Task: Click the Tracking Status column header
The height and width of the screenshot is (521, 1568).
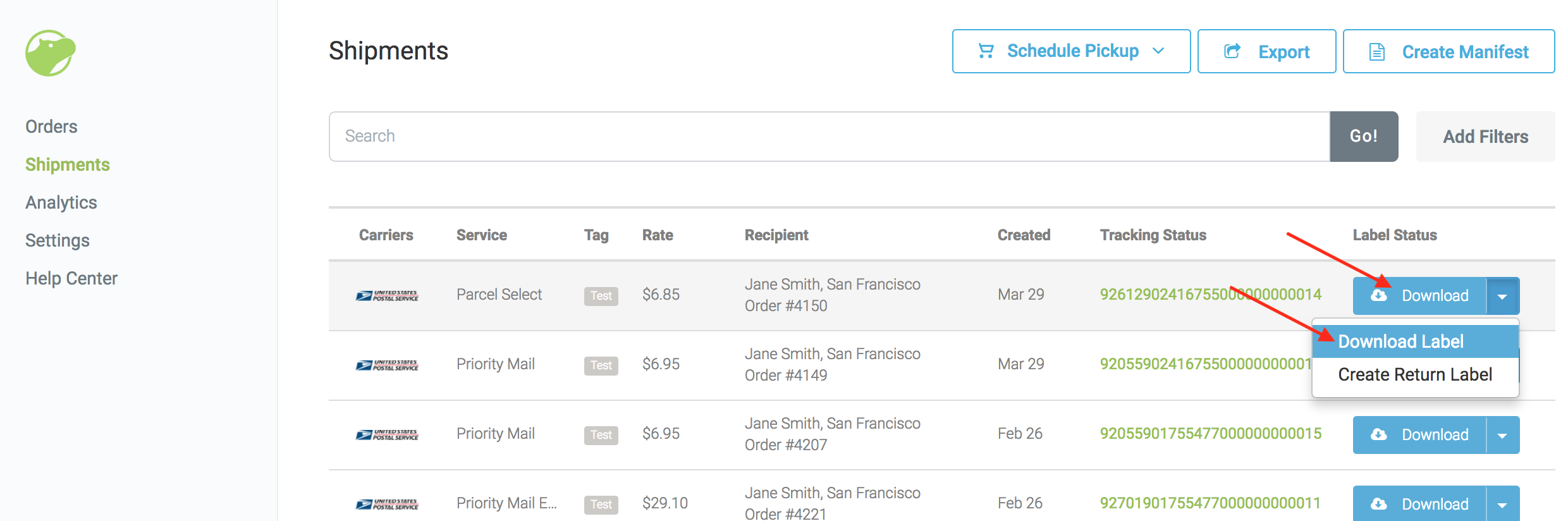Action: 1153,235
